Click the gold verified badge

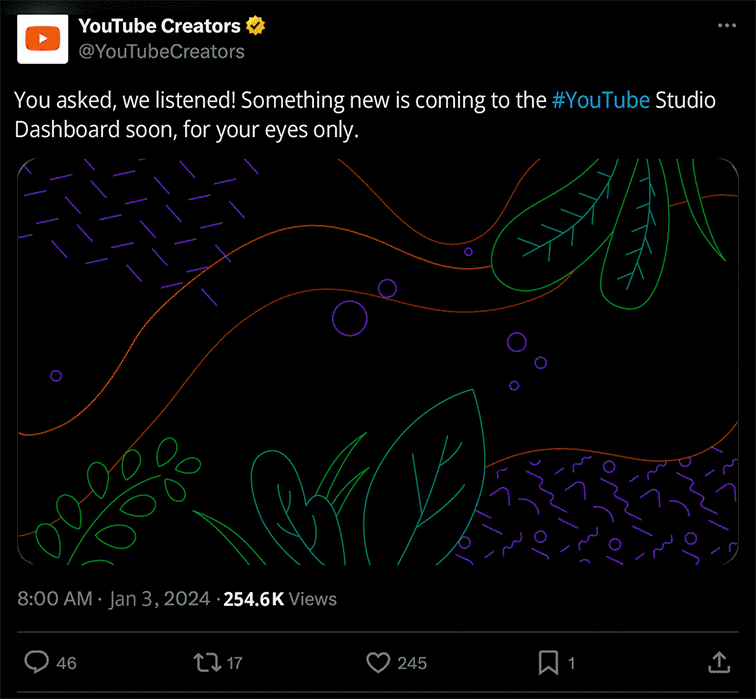(258, 26)
